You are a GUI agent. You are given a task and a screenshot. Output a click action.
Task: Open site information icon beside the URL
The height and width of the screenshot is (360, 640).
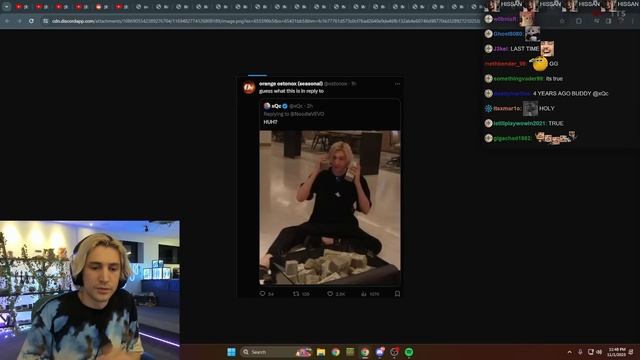(x=45, y=21)
